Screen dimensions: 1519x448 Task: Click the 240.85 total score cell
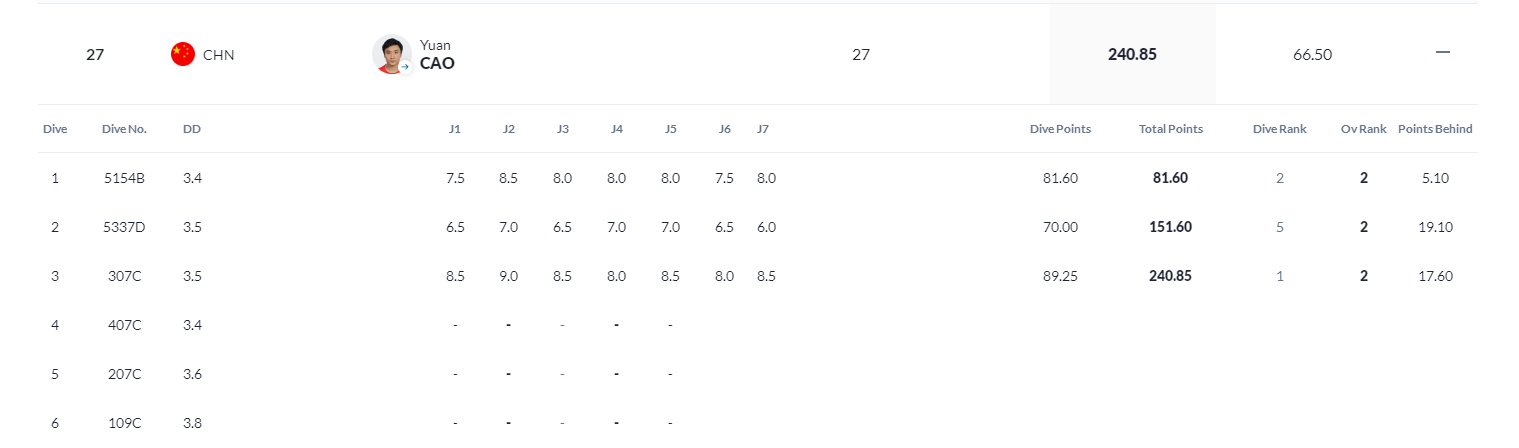click(1132, 54)
